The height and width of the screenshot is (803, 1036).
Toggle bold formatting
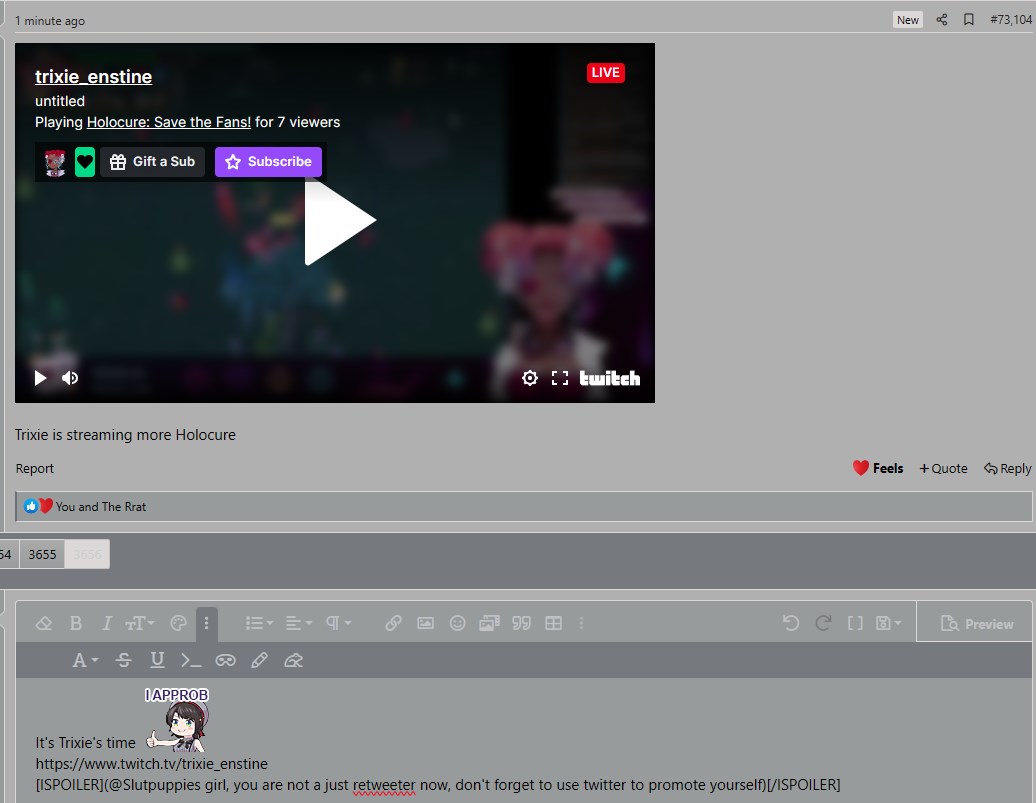[76, 623]
